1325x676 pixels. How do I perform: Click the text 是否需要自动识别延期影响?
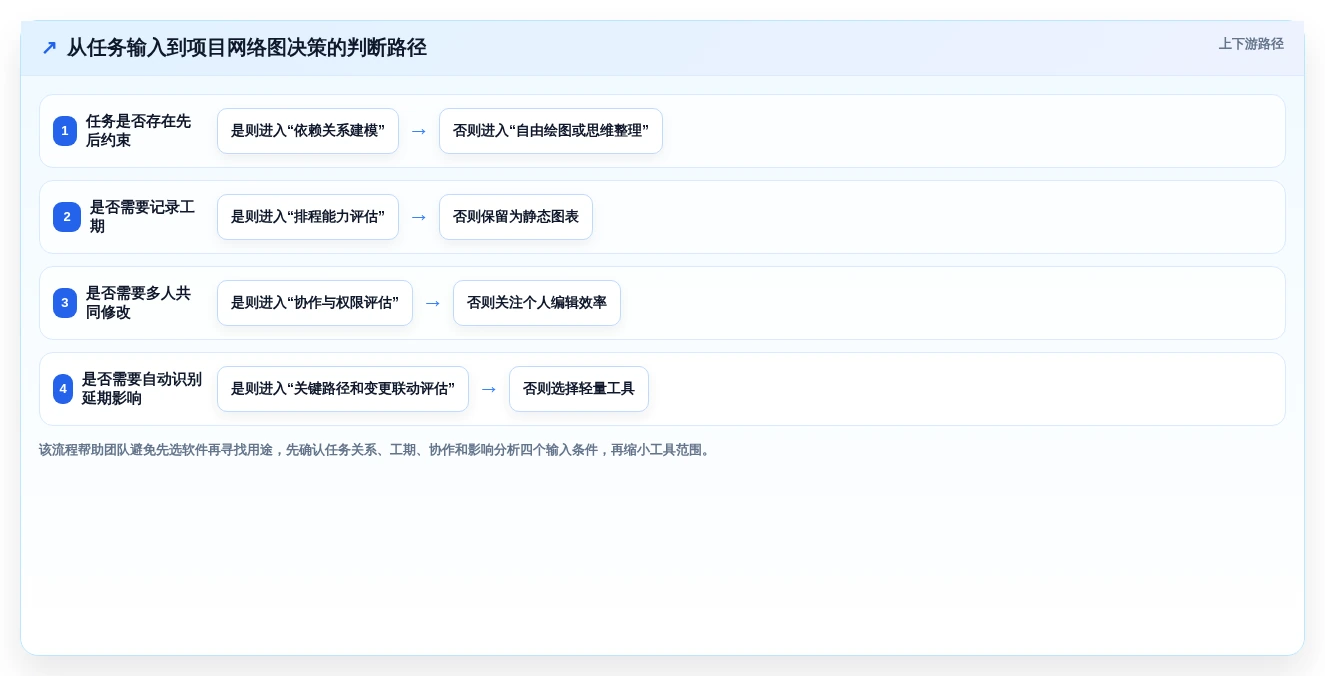pyautogui.click(x=141, y=389)
